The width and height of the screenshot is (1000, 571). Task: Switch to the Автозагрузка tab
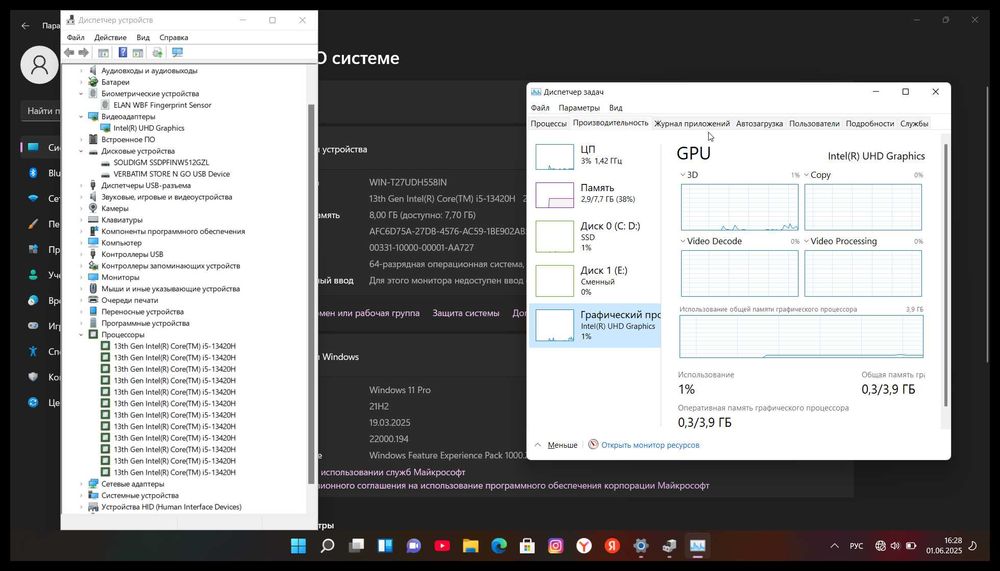click(x=759, y=124)
